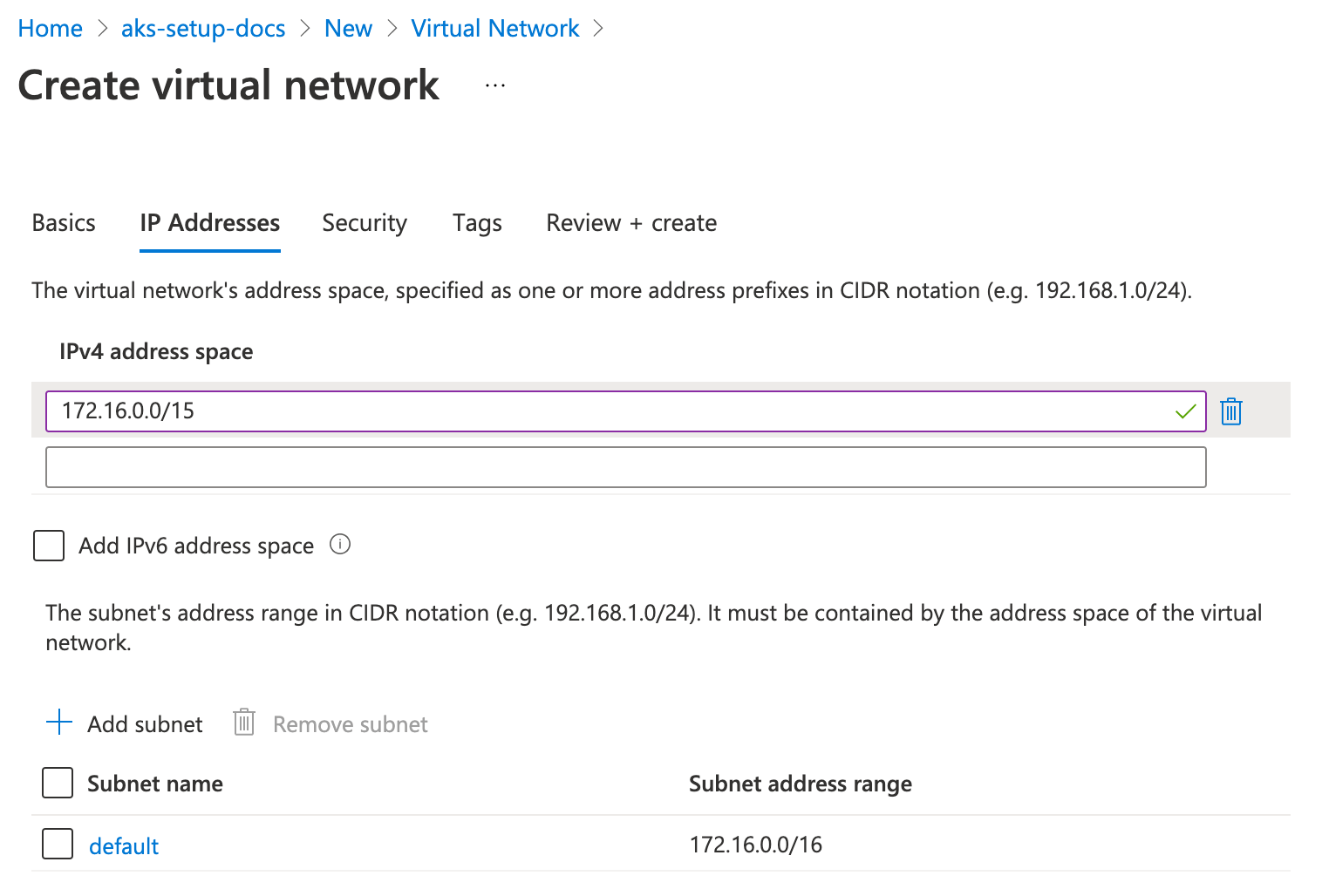The image size is (1322, 896).
Task: Click the Remove subnet trash icon
Action: [244, 723]
